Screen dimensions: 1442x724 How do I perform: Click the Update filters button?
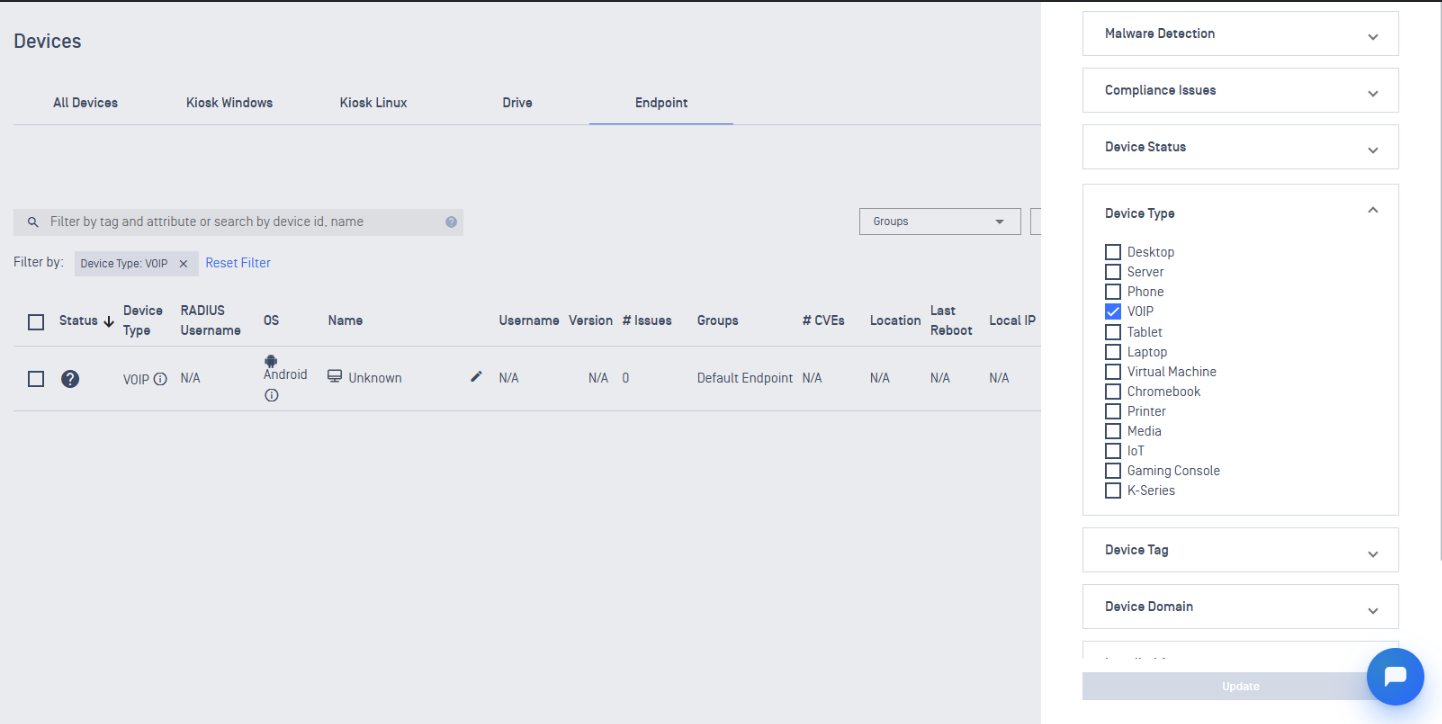point(1240,686)
